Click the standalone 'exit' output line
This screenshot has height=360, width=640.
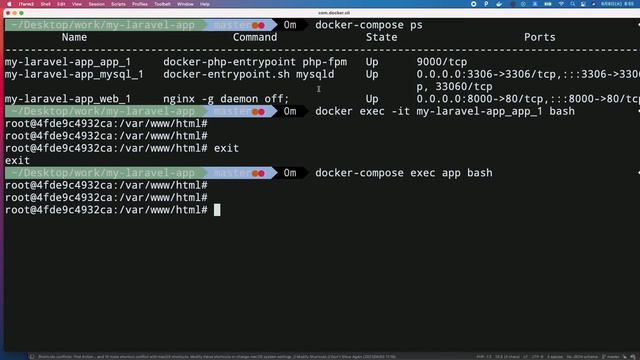pos(18,160)
